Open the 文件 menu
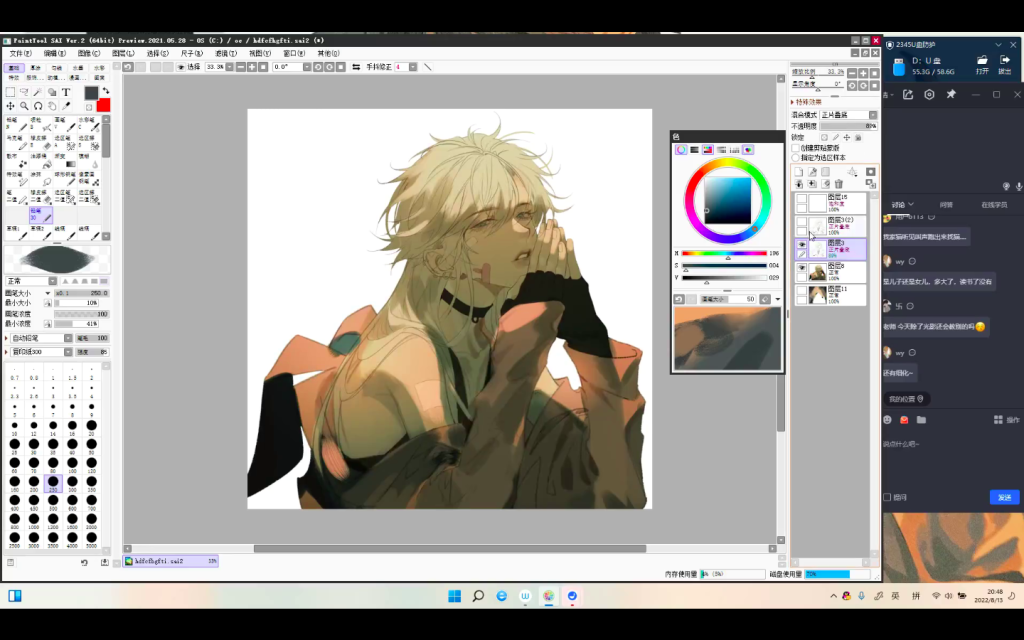1024x640 pixels. pos(20,53)
